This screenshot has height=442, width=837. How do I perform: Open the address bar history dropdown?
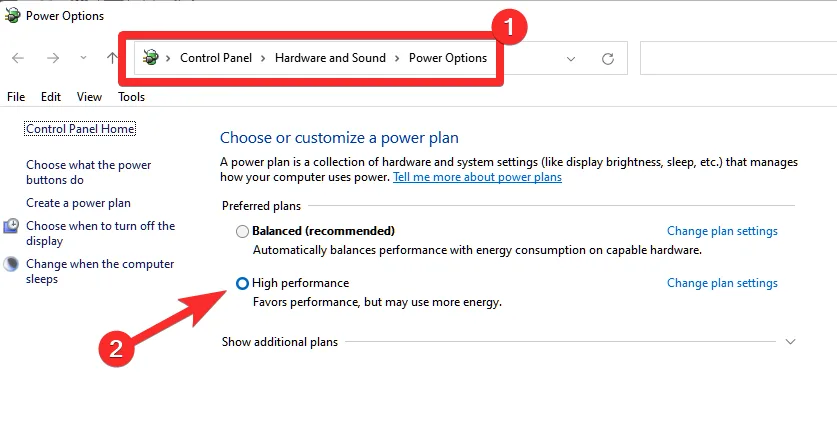571,59
